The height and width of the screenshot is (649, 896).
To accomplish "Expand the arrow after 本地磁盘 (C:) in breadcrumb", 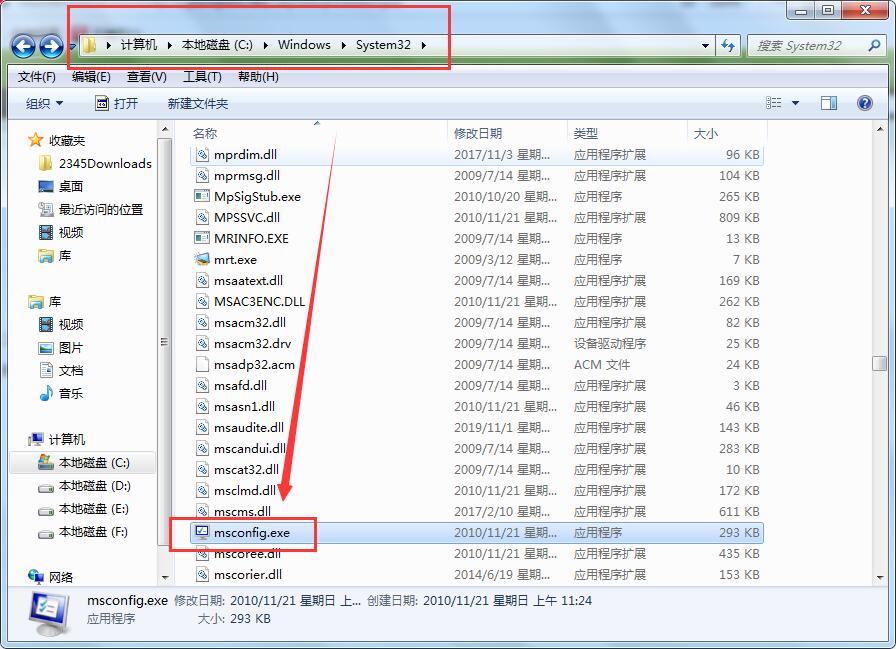I will tap(266, 45).
